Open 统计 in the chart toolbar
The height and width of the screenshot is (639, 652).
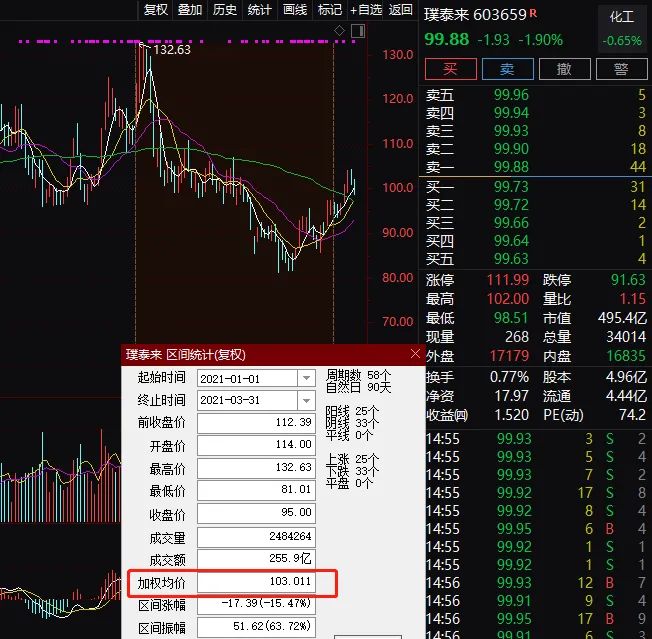[x=259, y=10]
